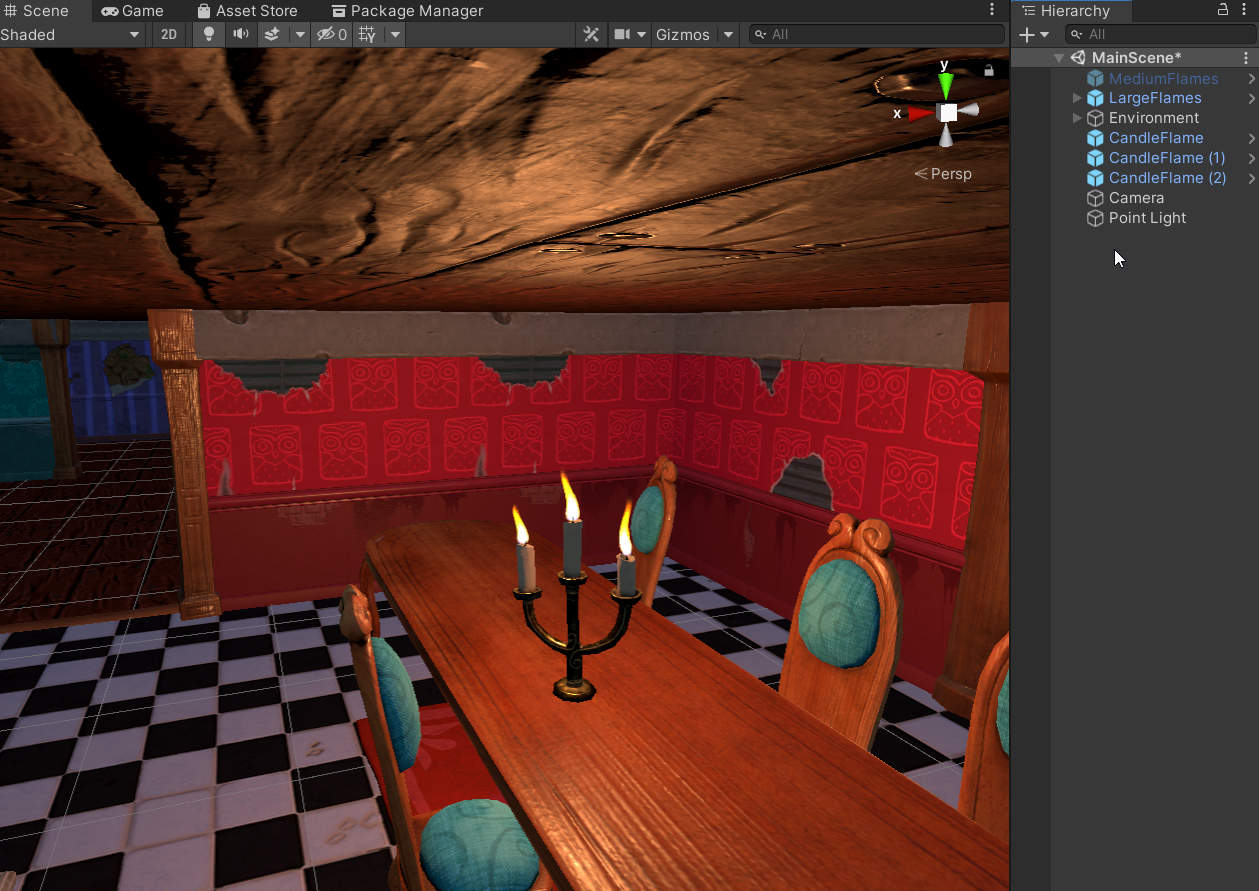Open the Gizmos dropdown arrow
Image resolution: width=1259 pixels, height=891 pixels.
point(728,34)
